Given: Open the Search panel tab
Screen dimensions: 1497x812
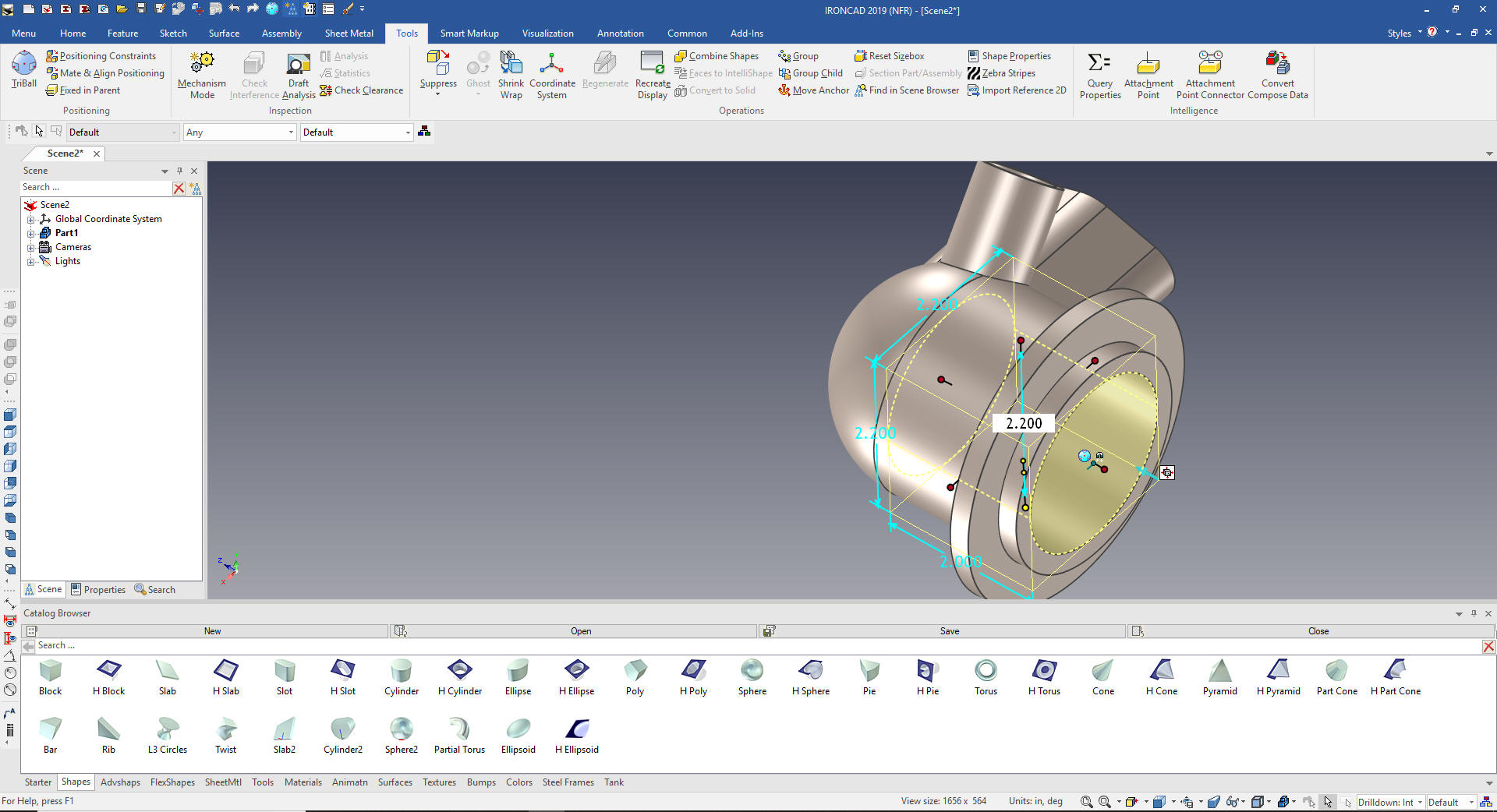Looking at the screenshot, I should (x=155, y=590).
